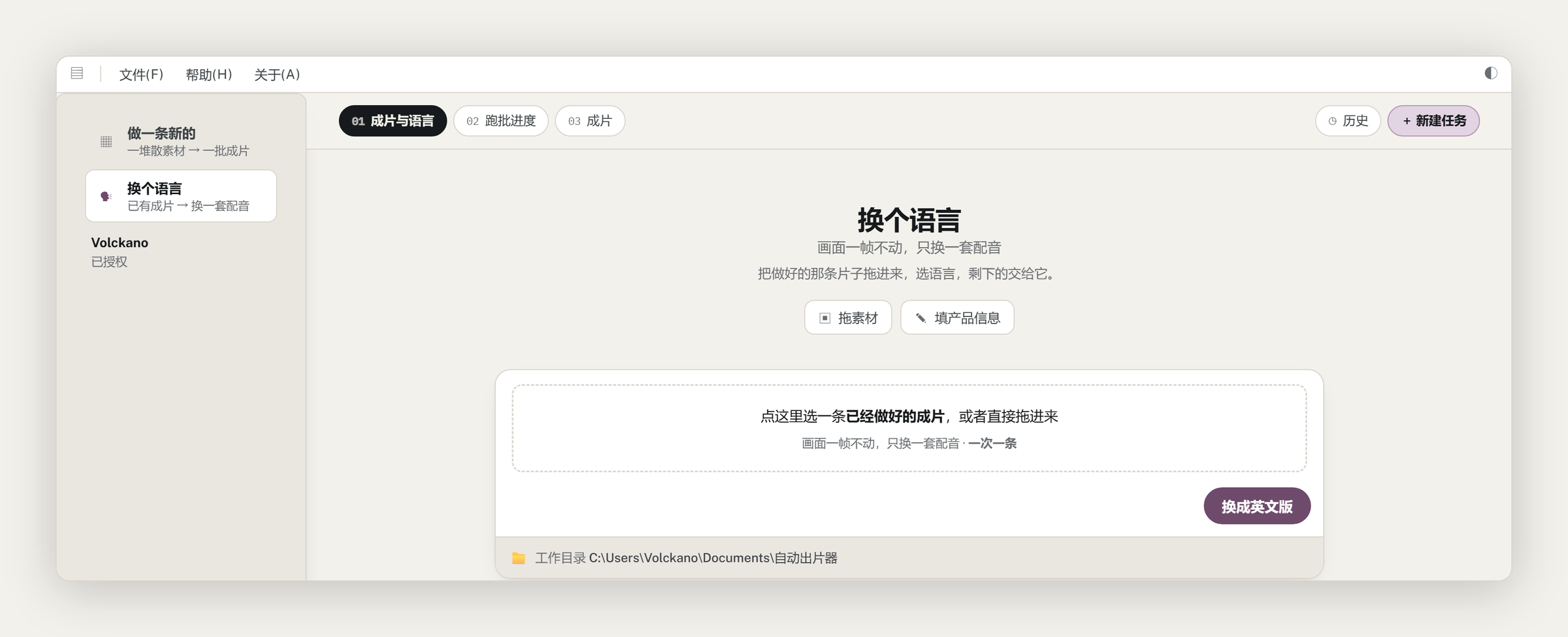The image size is (1568, 637).
Task: Click the clock icon in 历史
Action: click(1333, 122)
